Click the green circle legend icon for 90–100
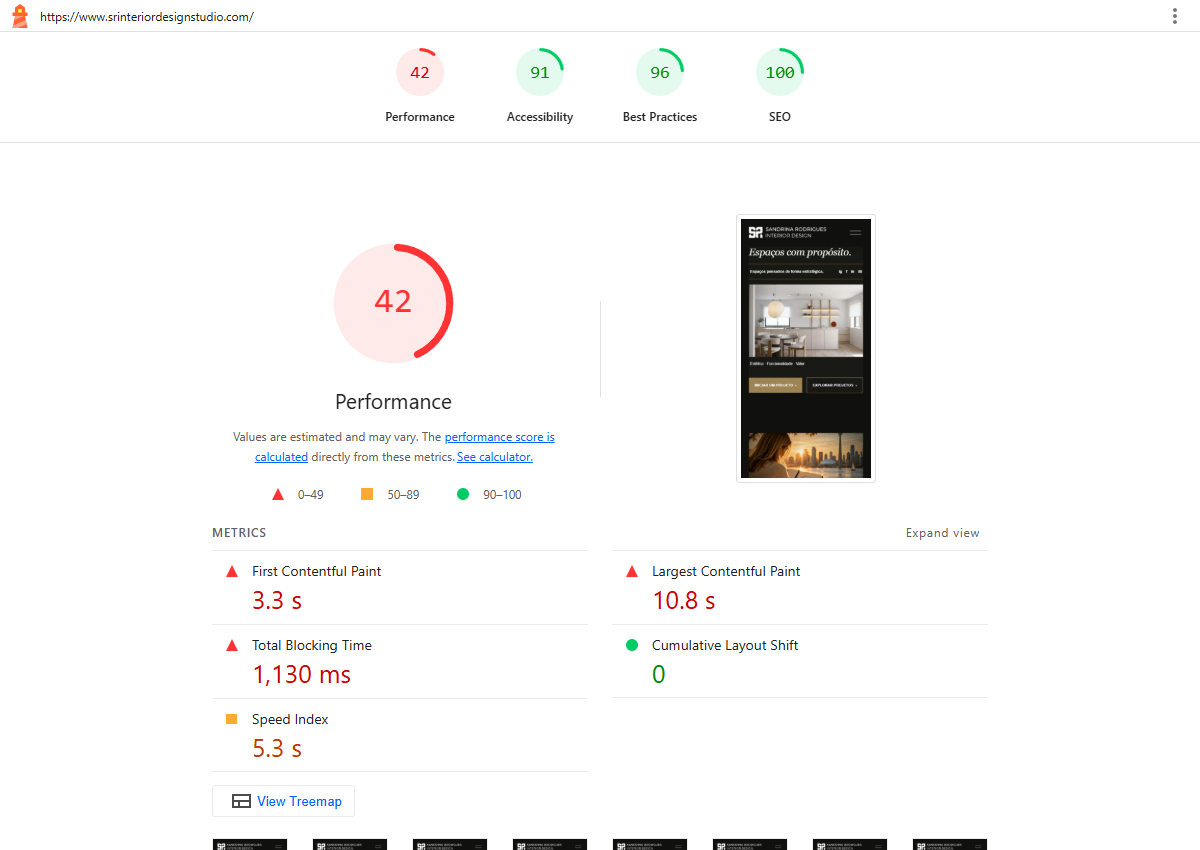This screenshot has height=850, width=1200. 463,494
